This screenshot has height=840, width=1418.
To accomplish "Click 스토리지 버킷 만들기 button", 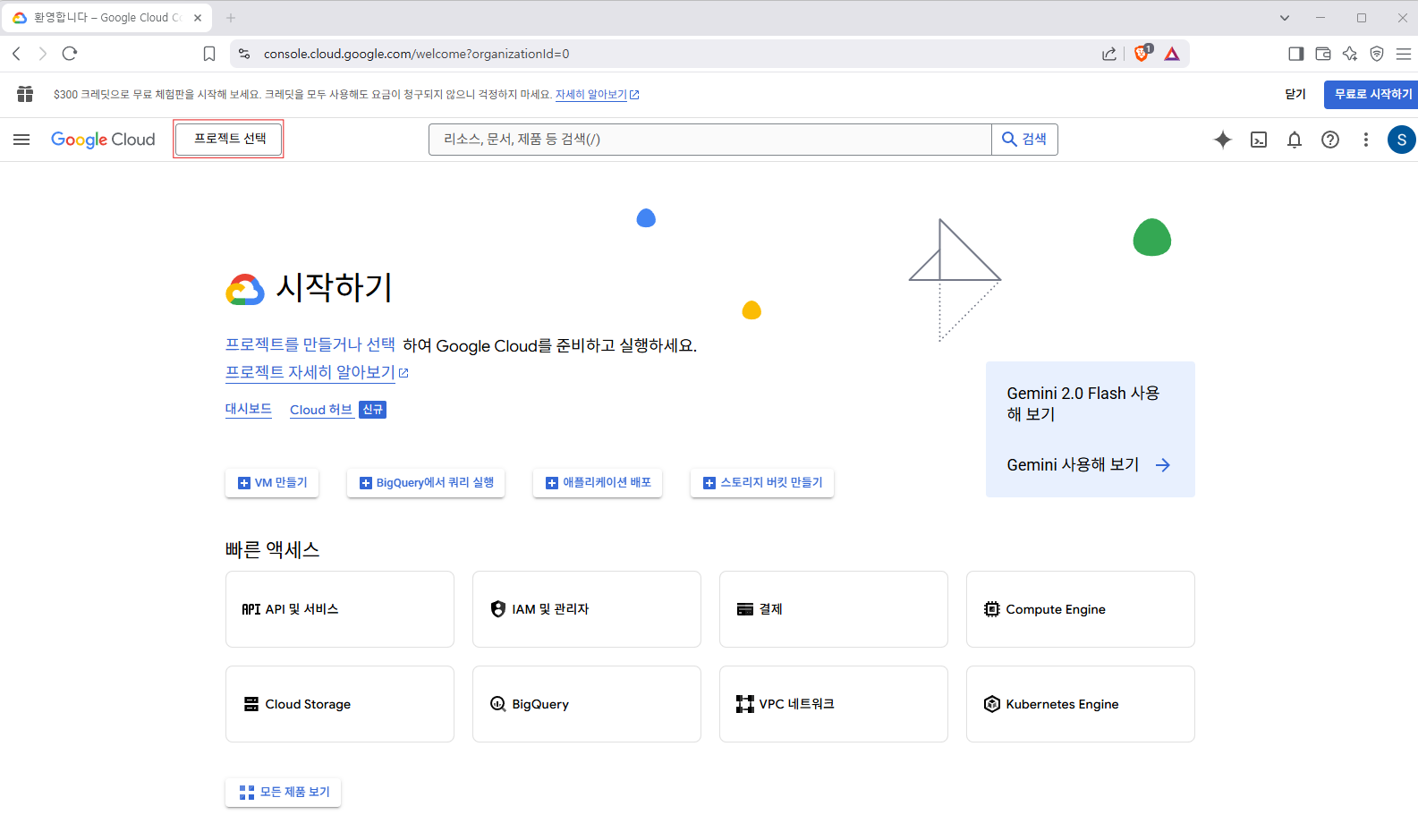I will [762, 483].
